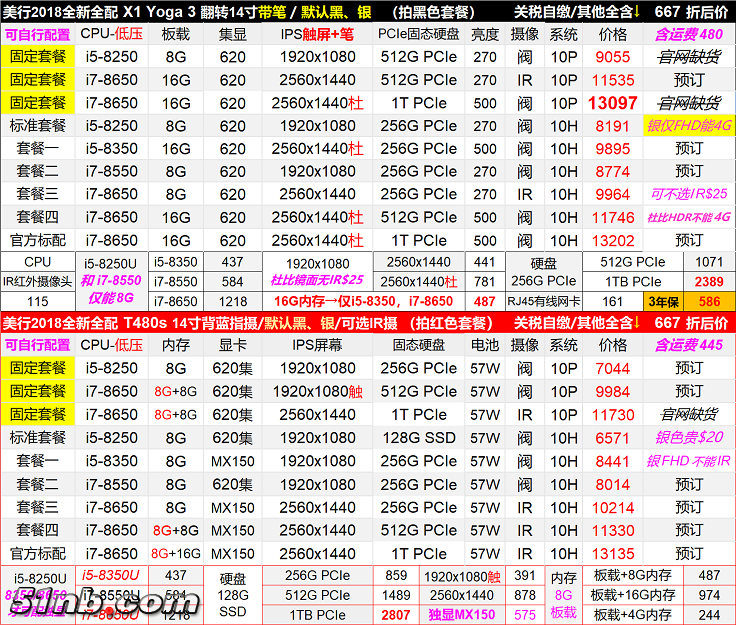736x625 pixels.
Task: Click the price 11330
Action: click(x=613, y=530)
